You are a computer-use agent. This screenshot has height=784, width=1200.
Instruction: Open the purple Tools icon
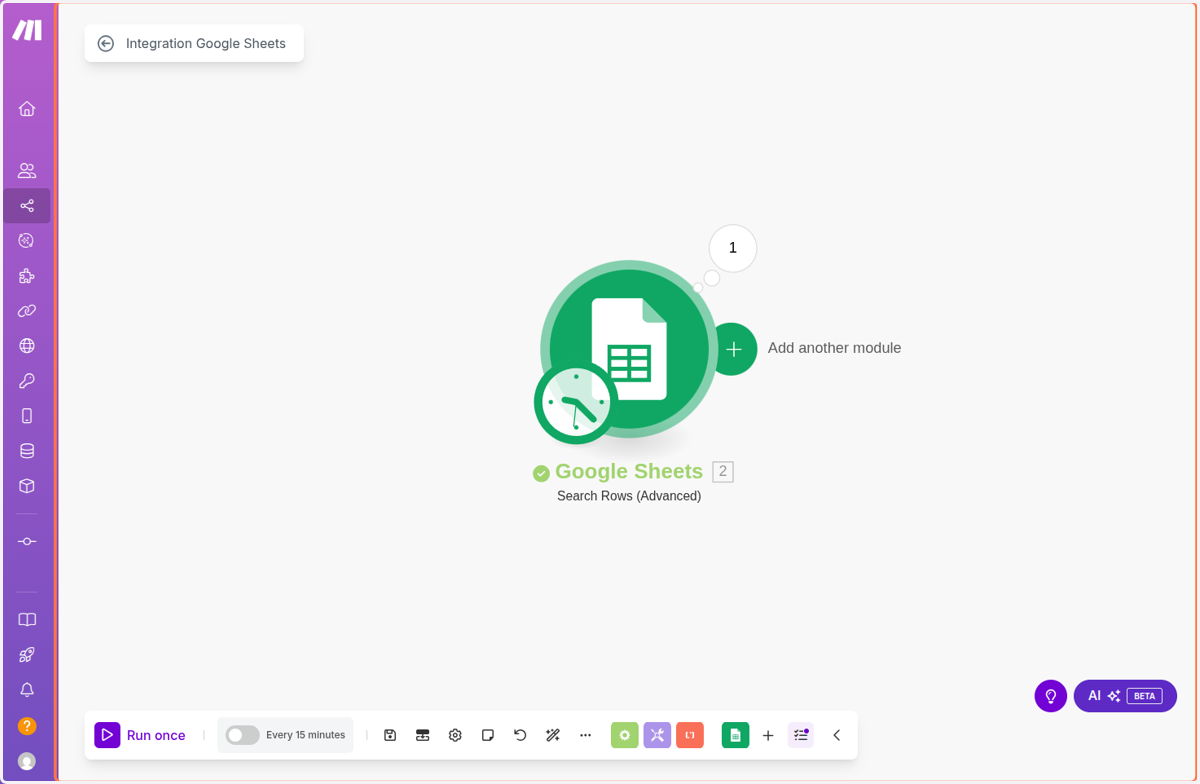pos(657,735)
